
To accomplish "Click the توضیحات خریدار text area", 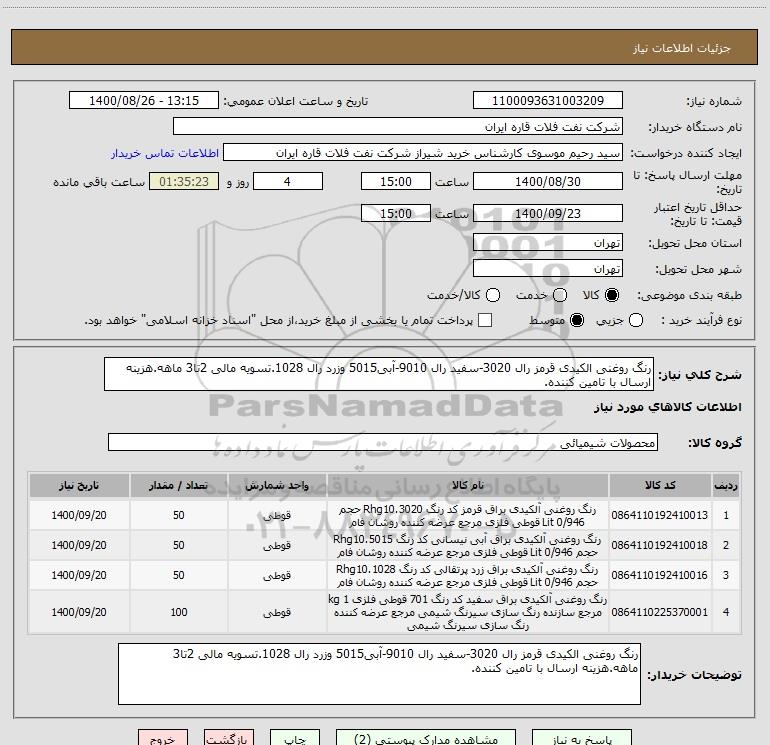I will click(379, 674).
